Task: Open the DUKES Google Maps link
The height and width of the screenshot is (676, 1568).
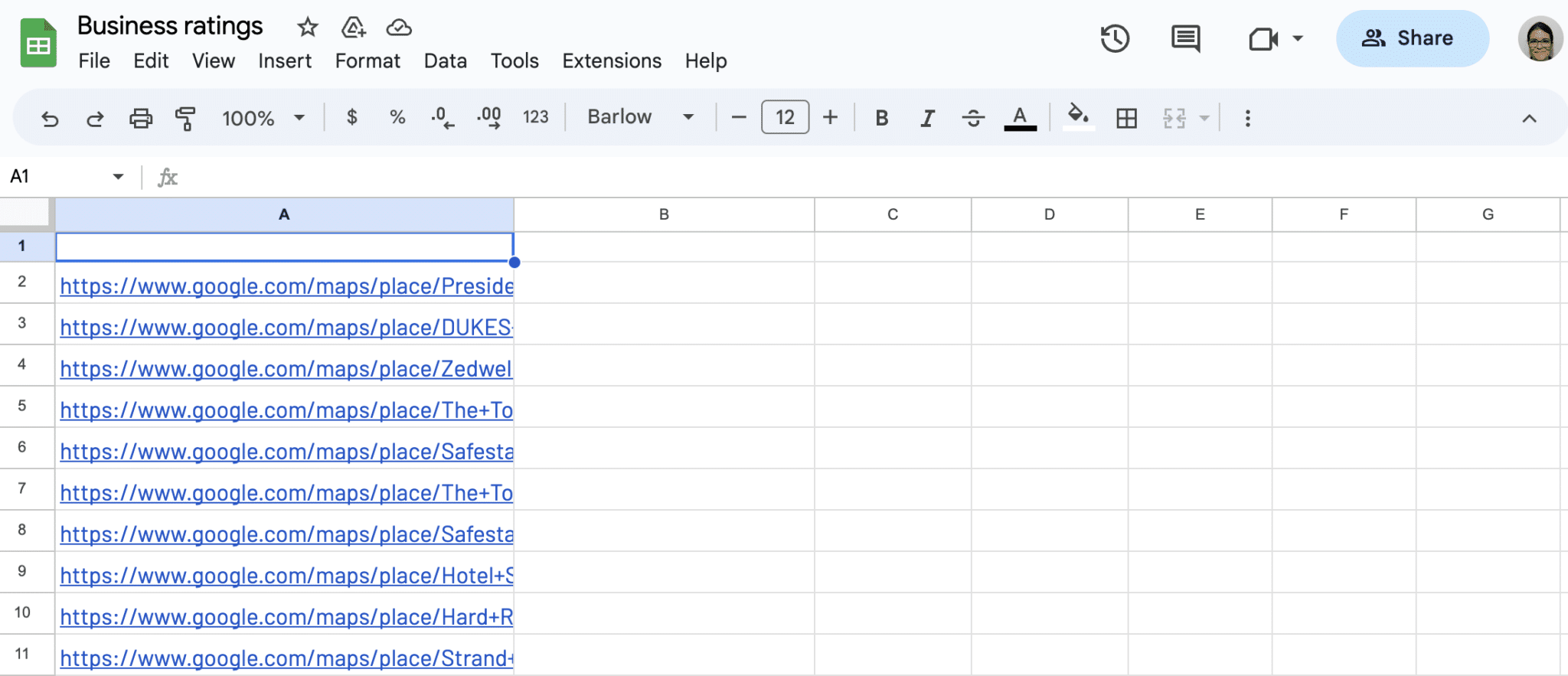Action: tap(286, 328)
